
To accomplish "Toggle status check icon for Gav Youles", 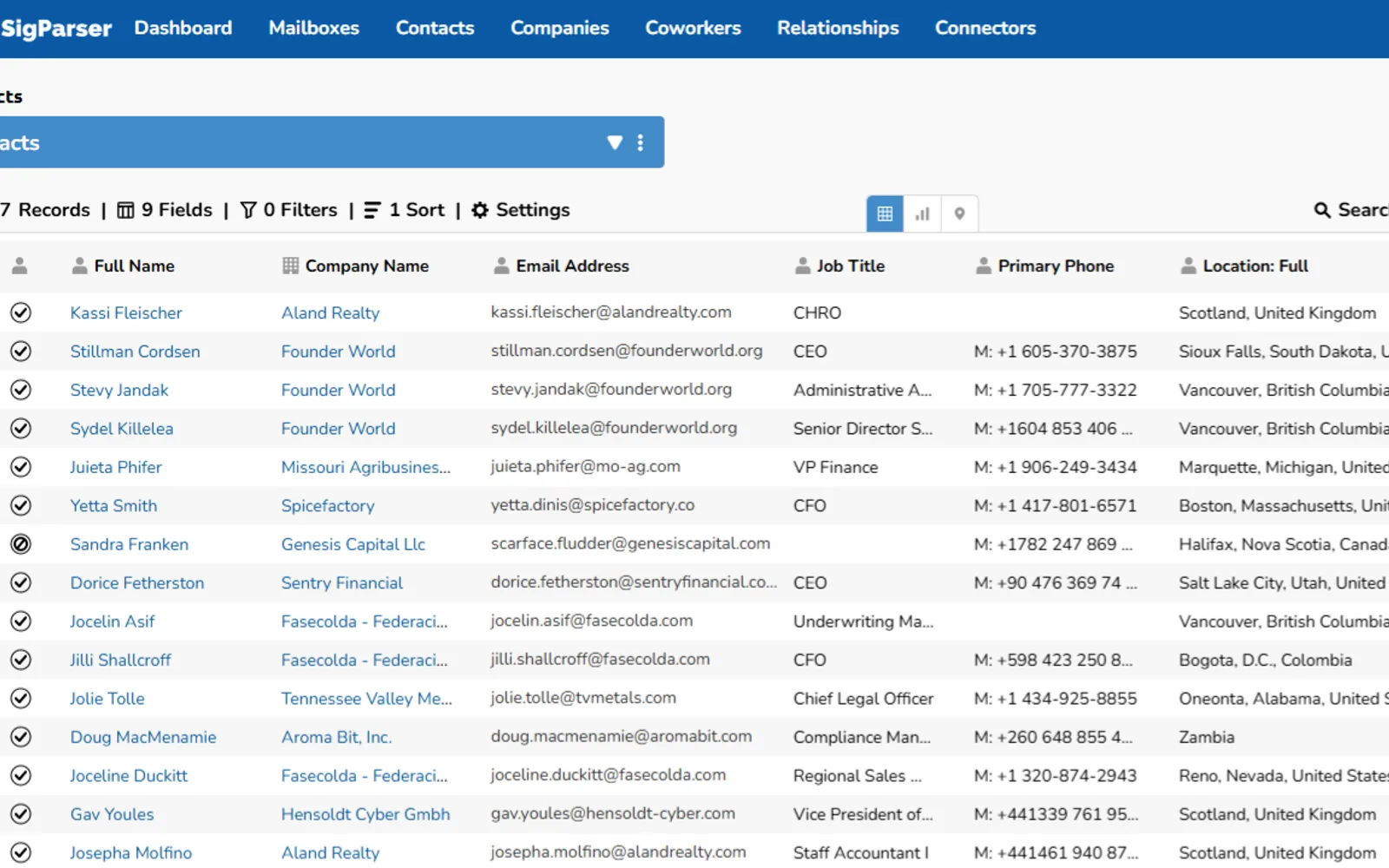I will [21, 814].
